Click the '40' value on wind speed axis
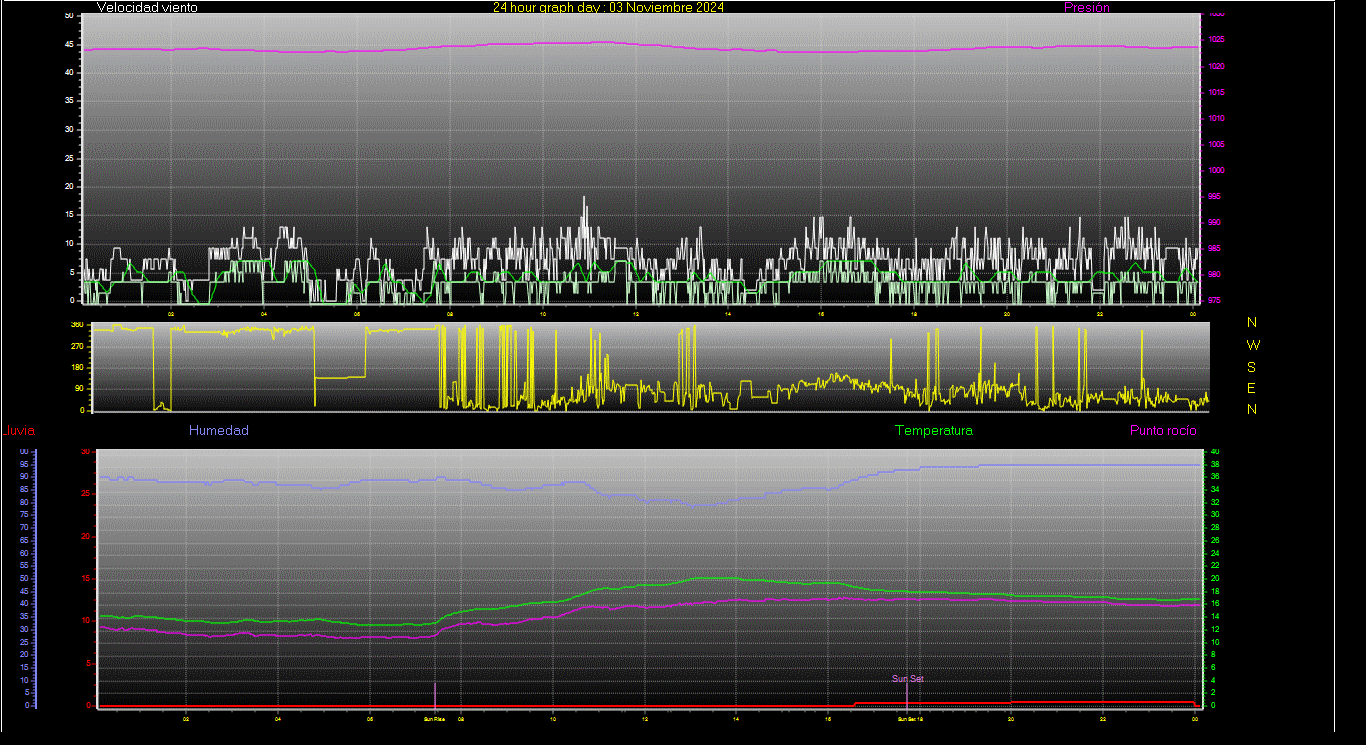Screen dimensions: 1366x745 (69, 72)
